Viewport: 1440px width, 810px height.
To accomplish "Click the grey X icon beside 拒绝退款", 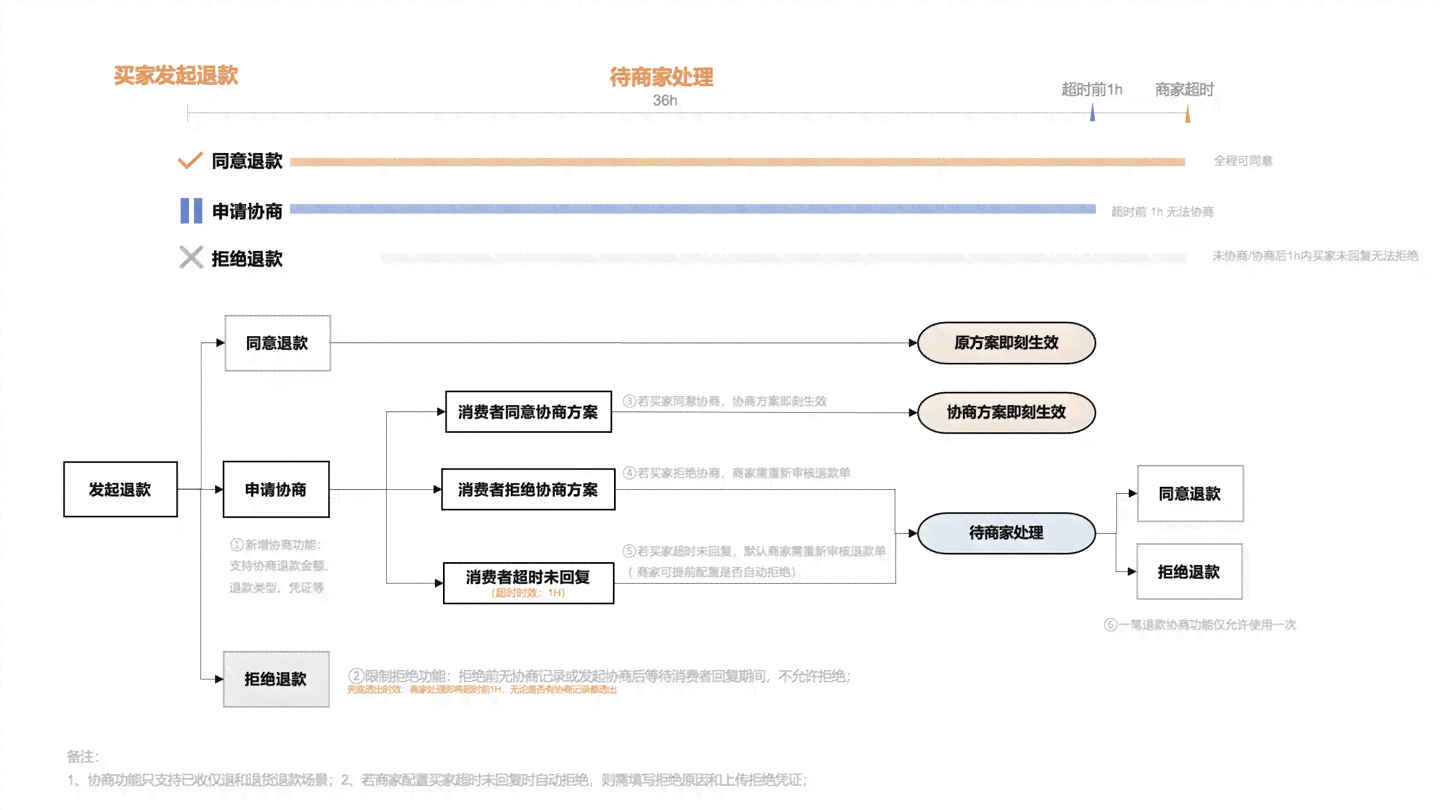I will pos(191,258).
